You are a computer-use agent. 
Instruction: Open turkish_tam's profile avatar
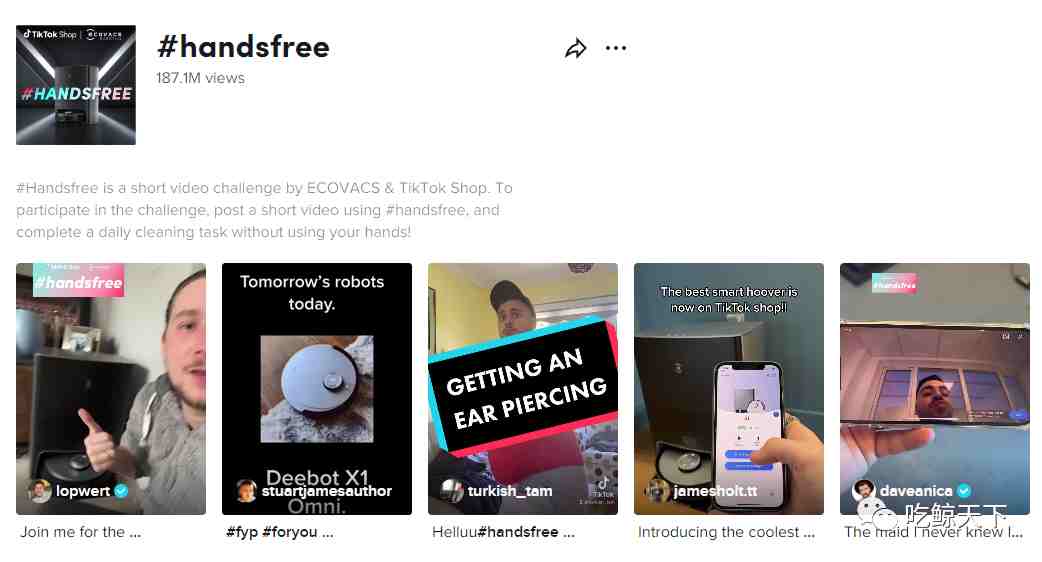tap(452, 491)
